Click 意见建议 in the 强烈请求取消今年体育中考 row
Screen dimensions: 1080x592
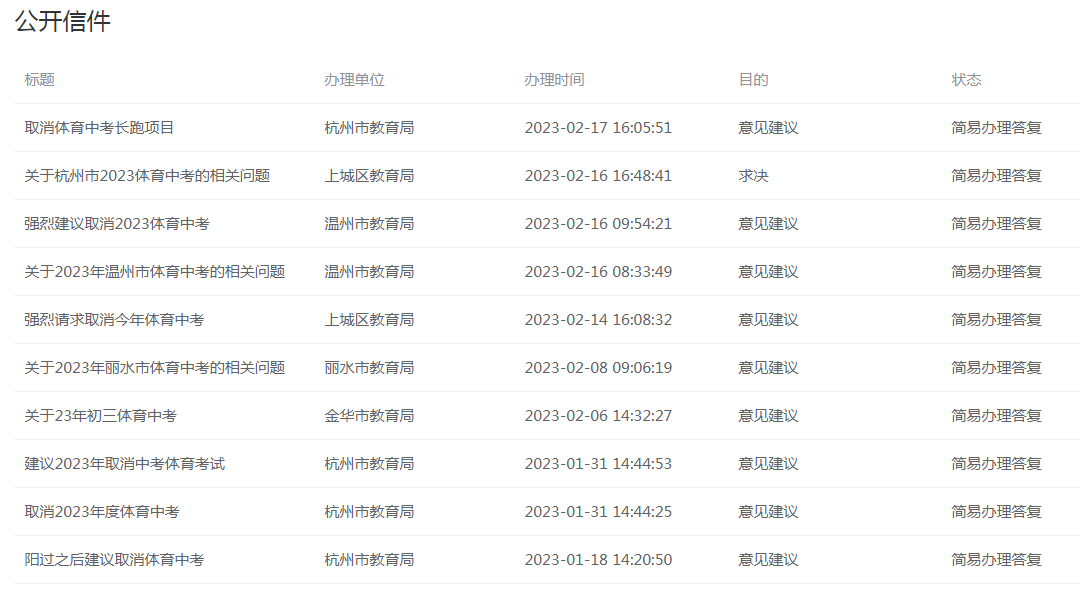pos(768,320)
